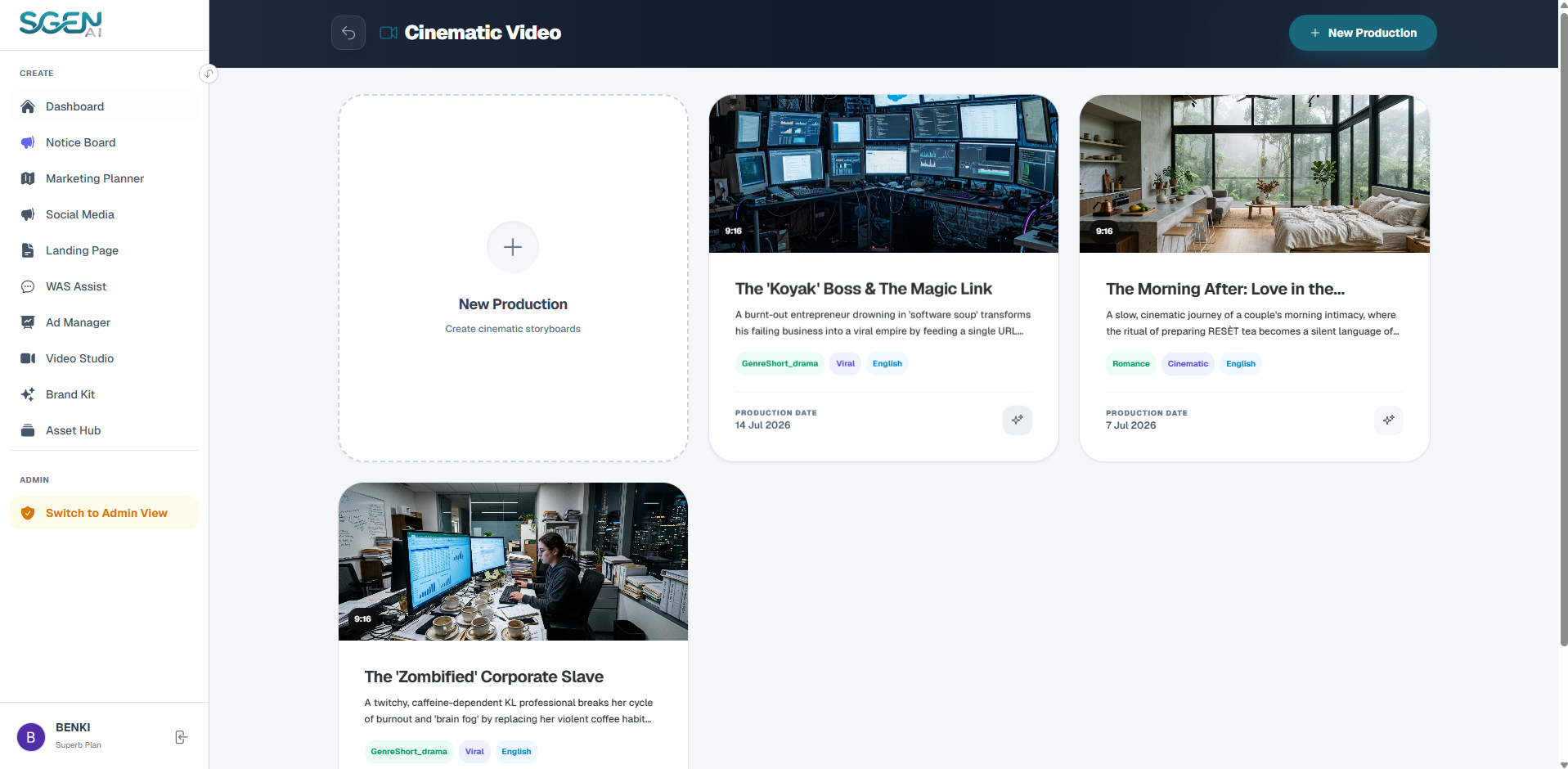Image resolution: width=1568 pixels, height=769 pixels.
Task: Open Dashboard in the sidebar
Action: click(104, 106)
